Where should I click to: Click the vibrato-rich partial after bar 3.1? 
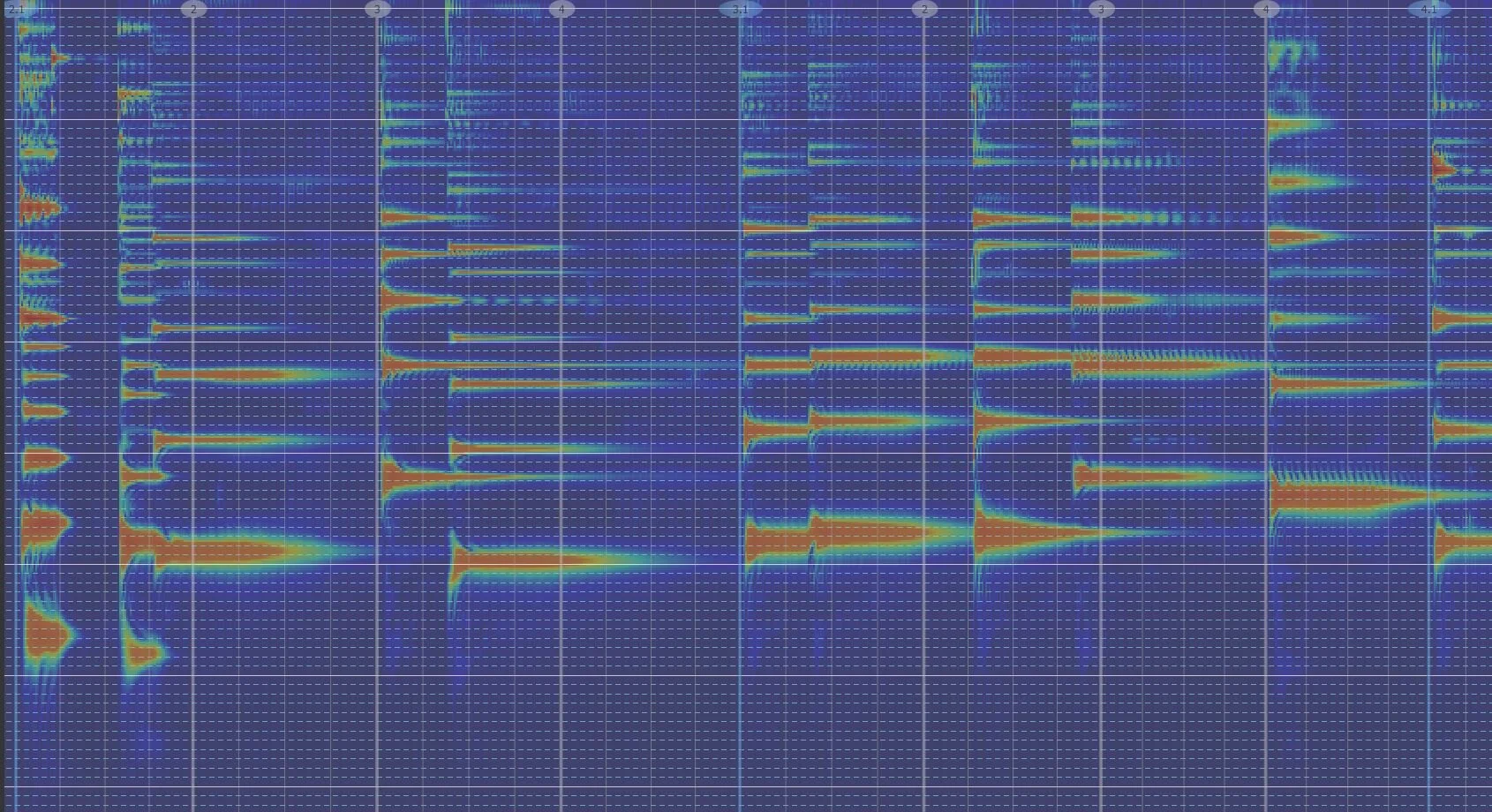(x=865, y=366)
